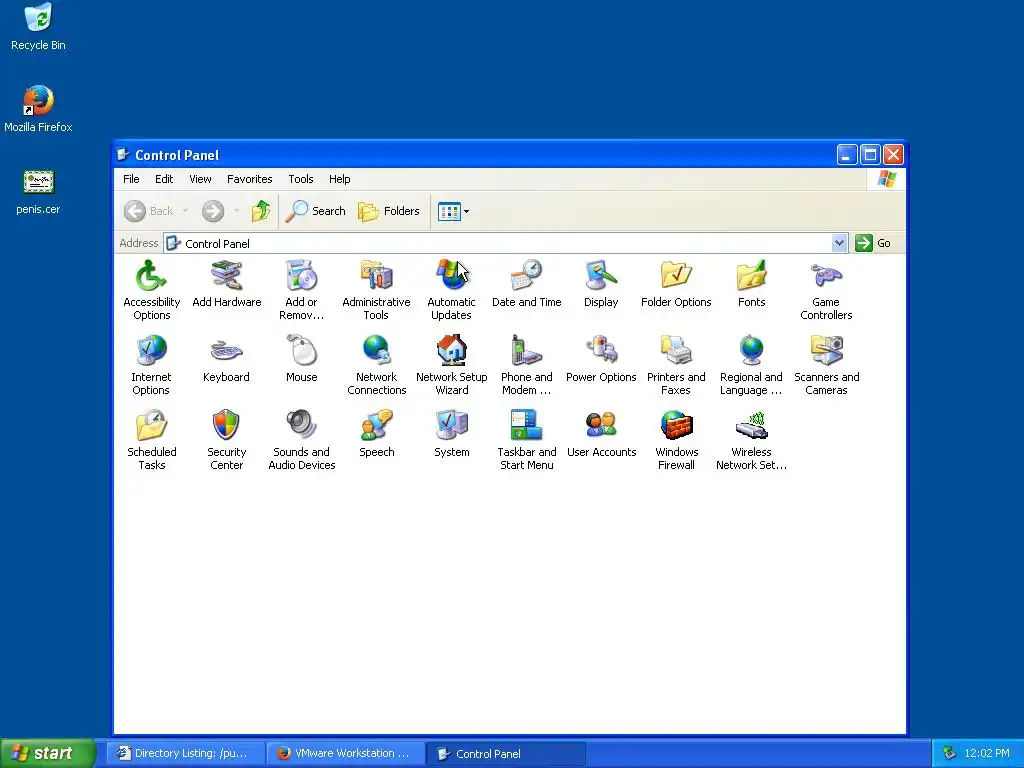Open Scheduled Tasks folder
This screenshot has width=1024, height=768.
152,440
